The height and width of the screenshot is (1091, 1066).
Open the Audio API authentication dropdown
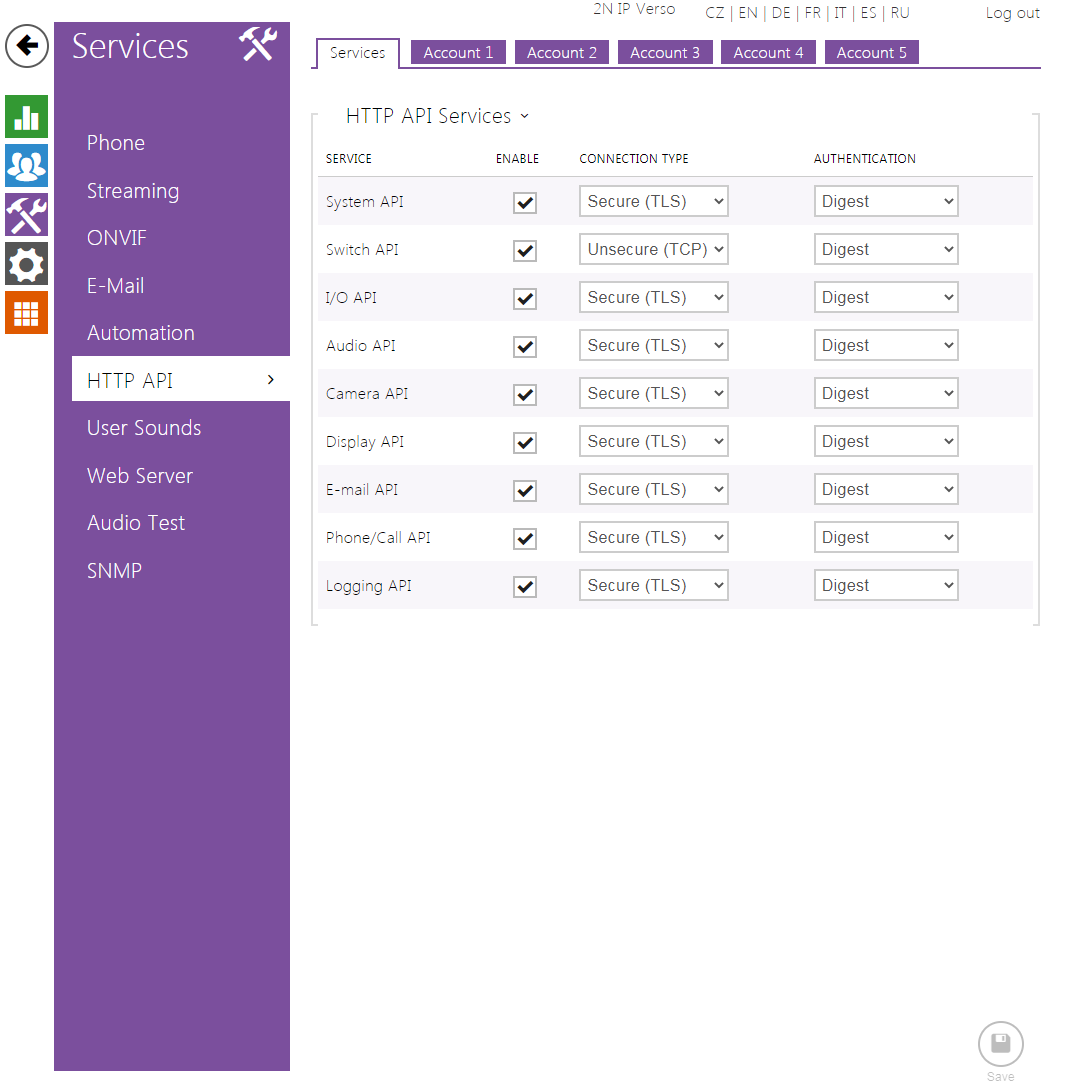886,344
